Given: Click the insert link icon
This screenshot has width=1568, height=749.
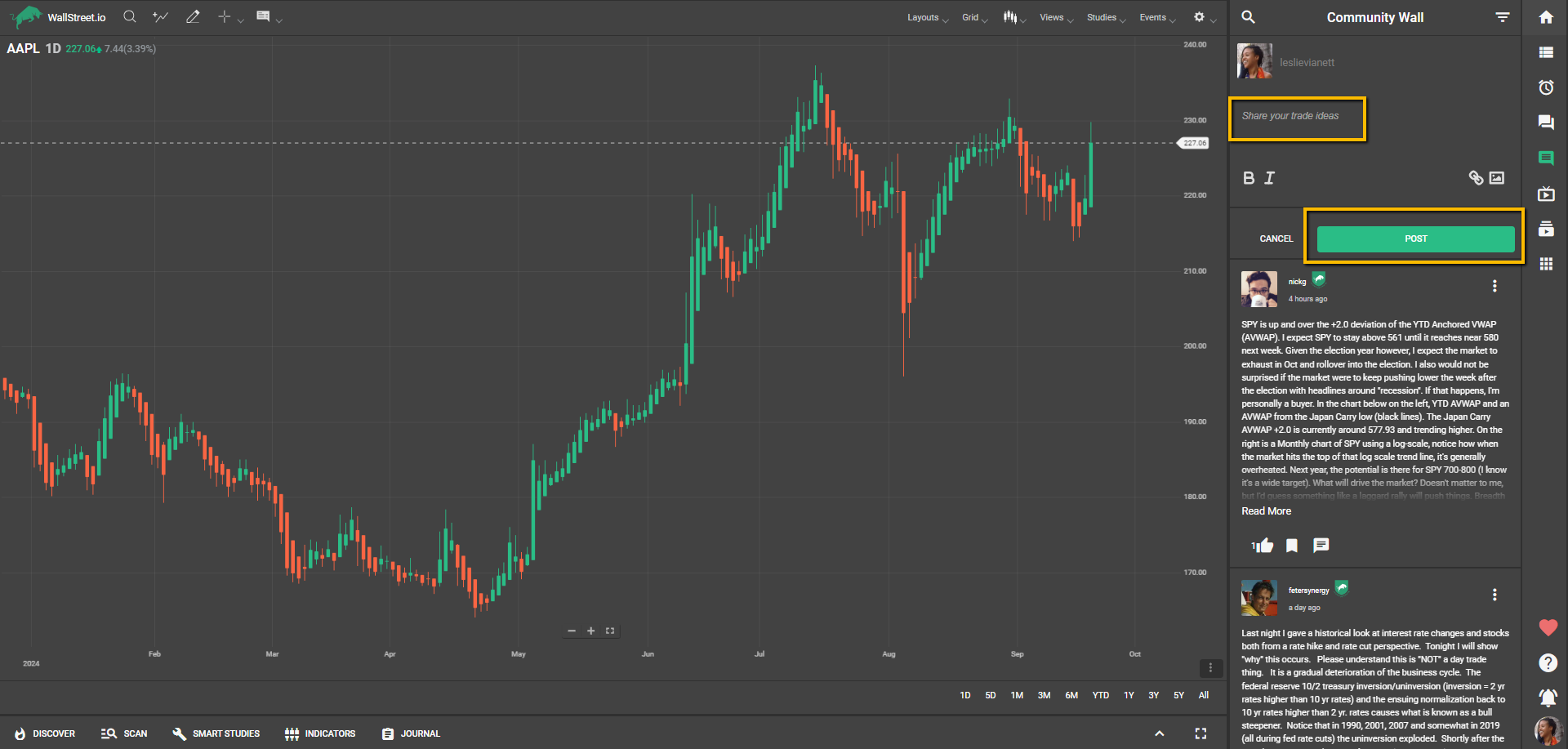Looking at the screenshot, I should tap(1476, 178).
